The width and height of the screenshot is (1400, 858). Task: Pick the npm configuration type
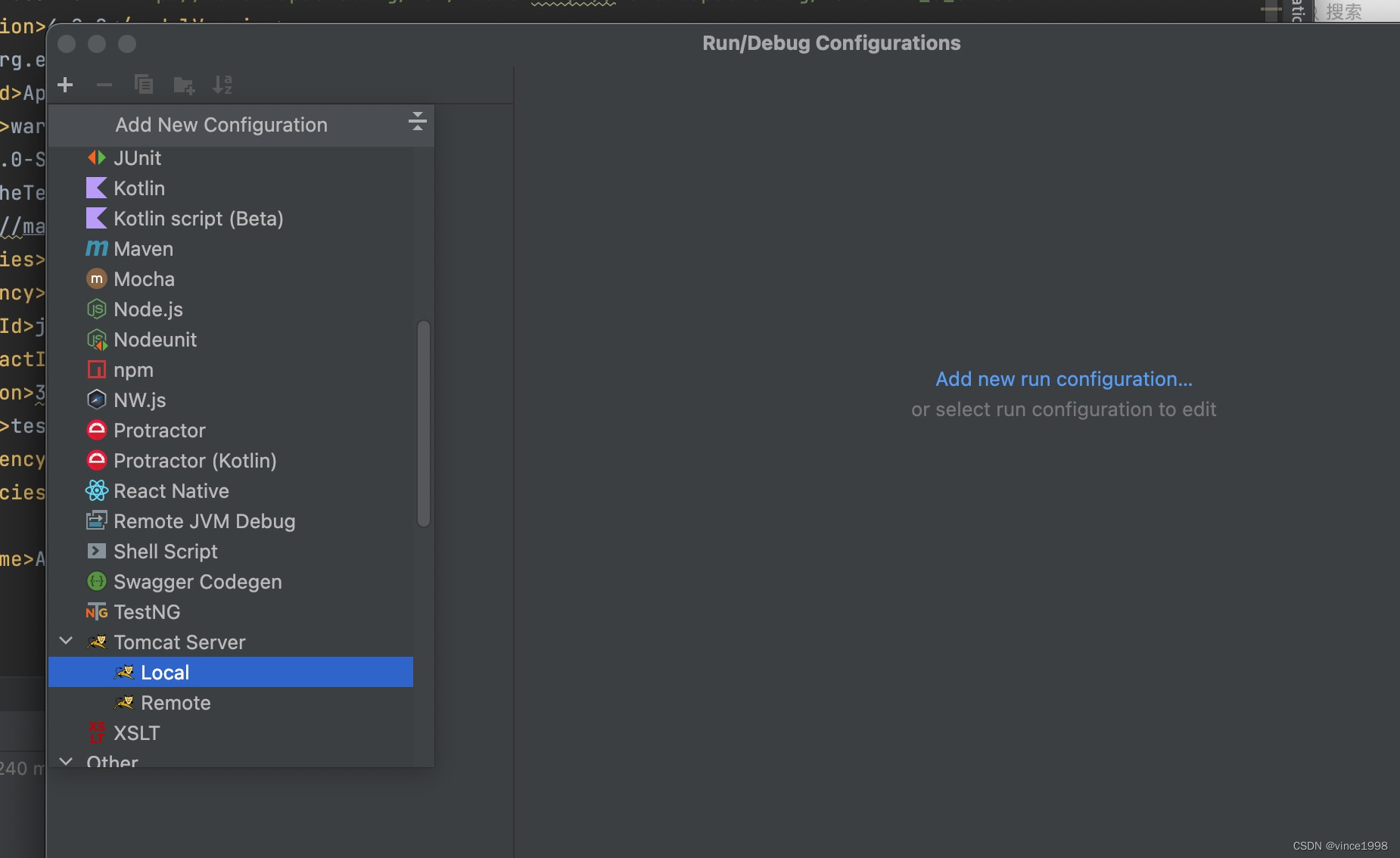tap(231, 369)
